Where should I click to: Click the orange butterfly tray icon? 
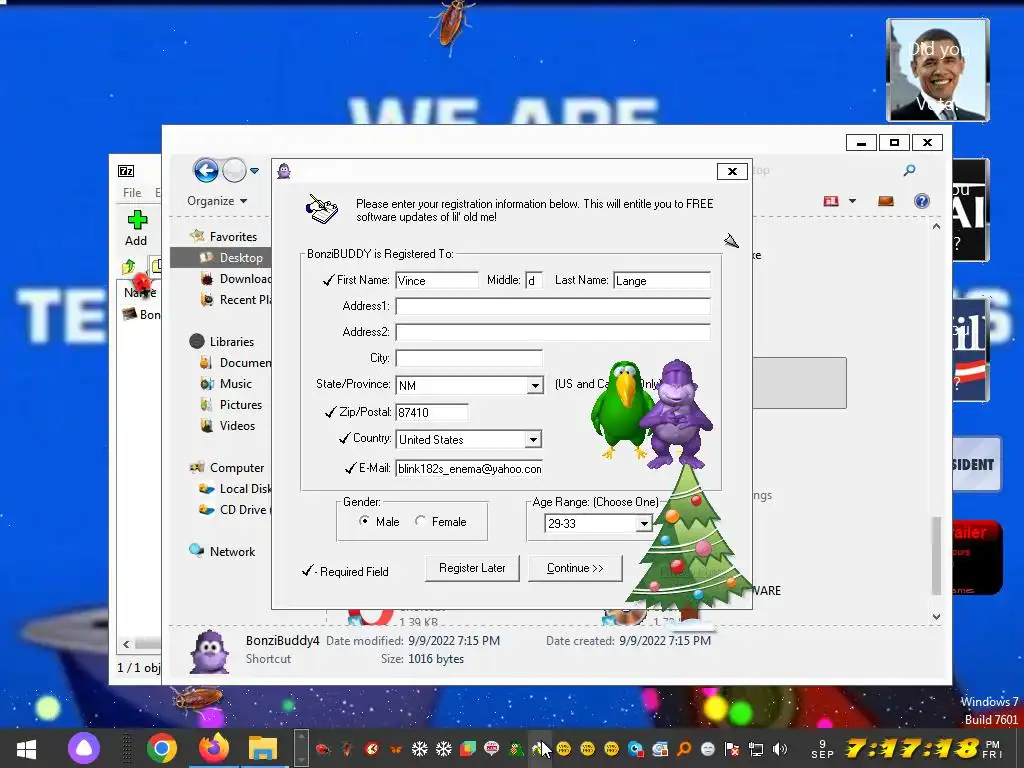(x=396, y=749)
